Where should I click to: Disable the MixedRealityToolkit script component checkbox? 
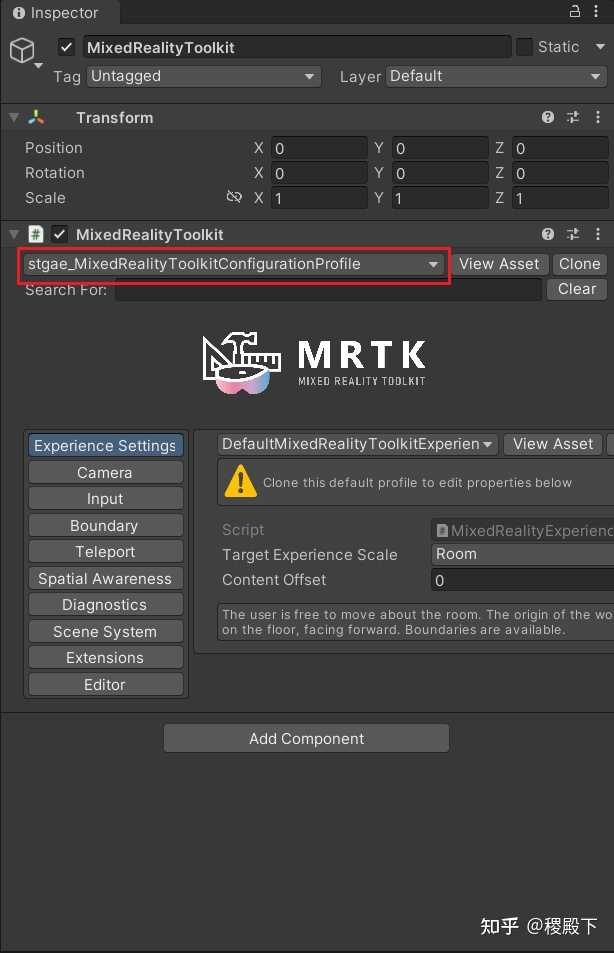click(x=60, y=234)
